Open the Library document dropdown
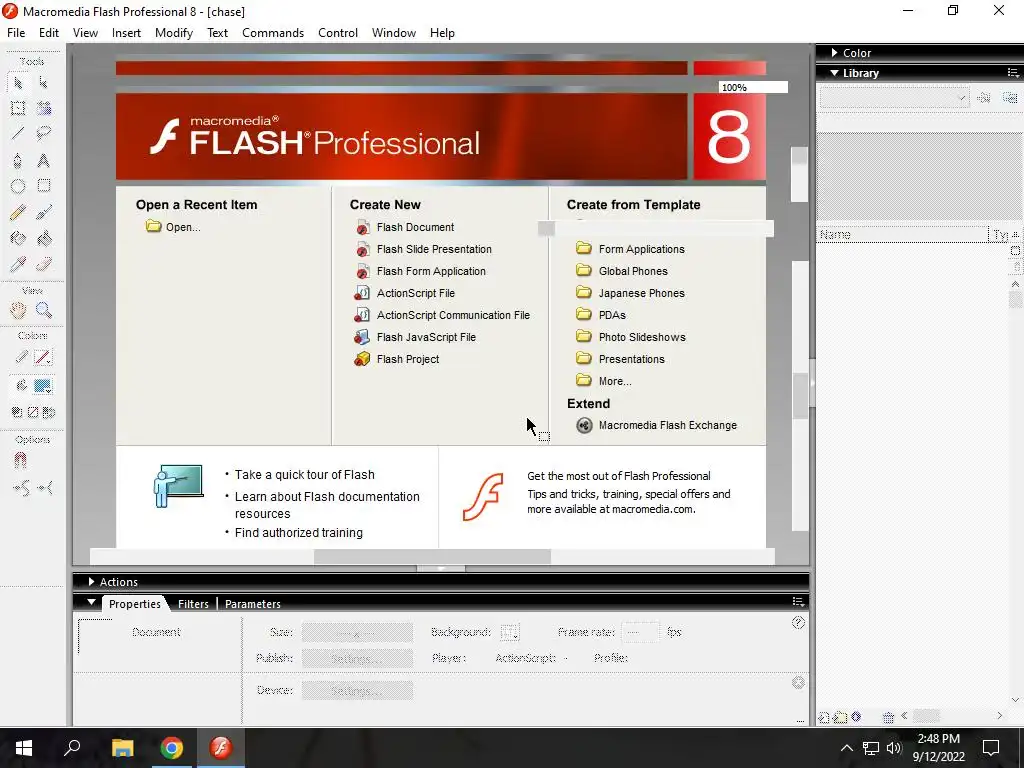This screenshot has width=1024, height=768. 894,98
